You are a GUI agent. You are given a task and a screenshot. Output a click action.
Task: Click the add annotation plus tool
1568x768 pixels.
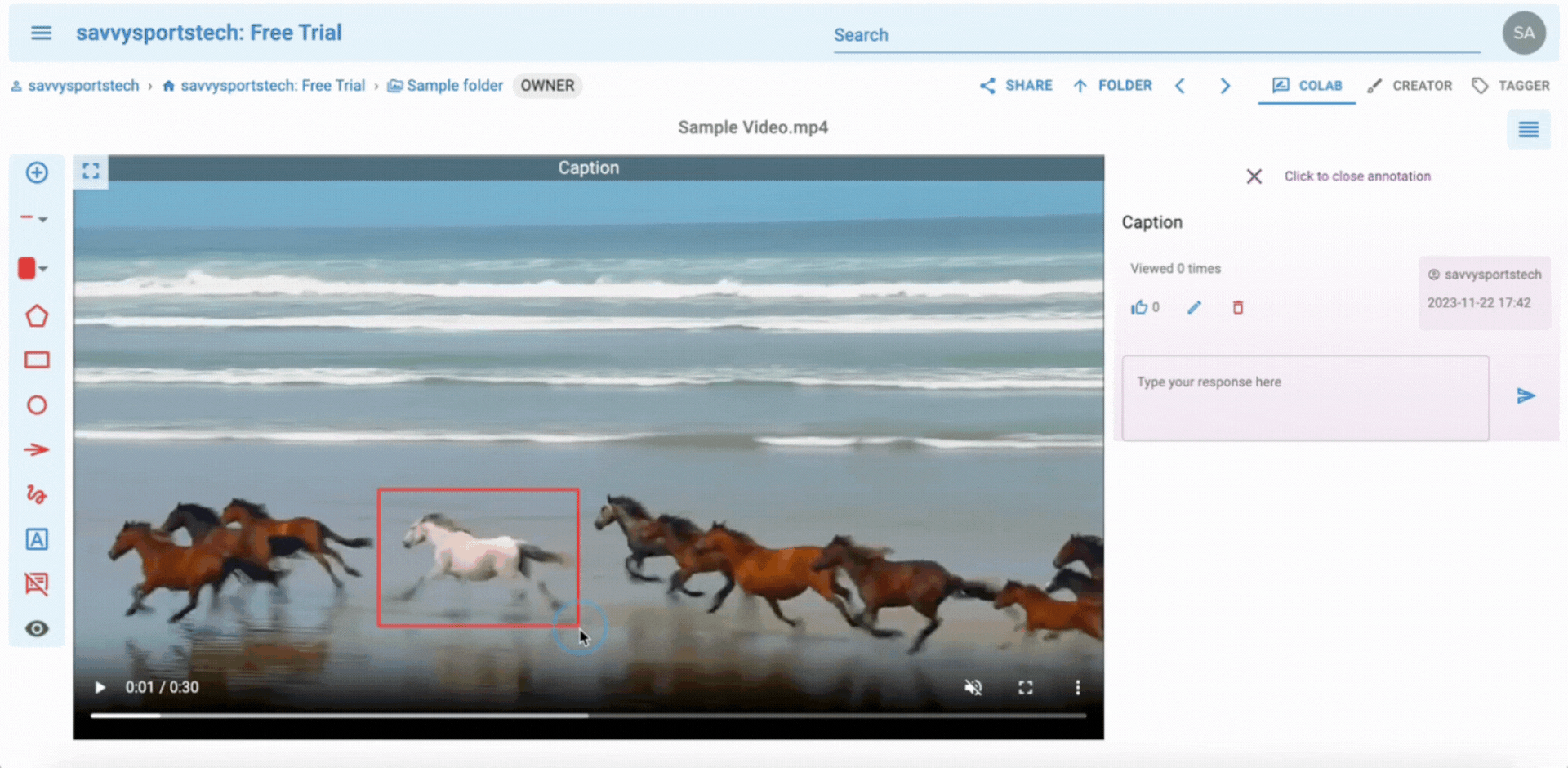pyautogui.click(x=37, y=172)
